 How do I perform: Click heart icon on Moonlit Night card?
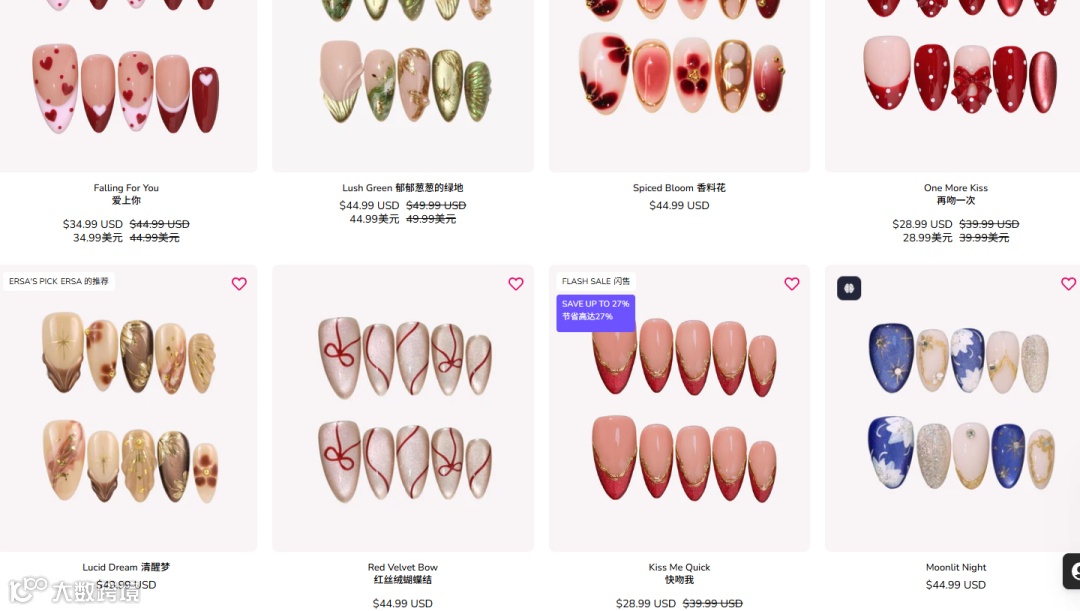tap(1068, 284)
